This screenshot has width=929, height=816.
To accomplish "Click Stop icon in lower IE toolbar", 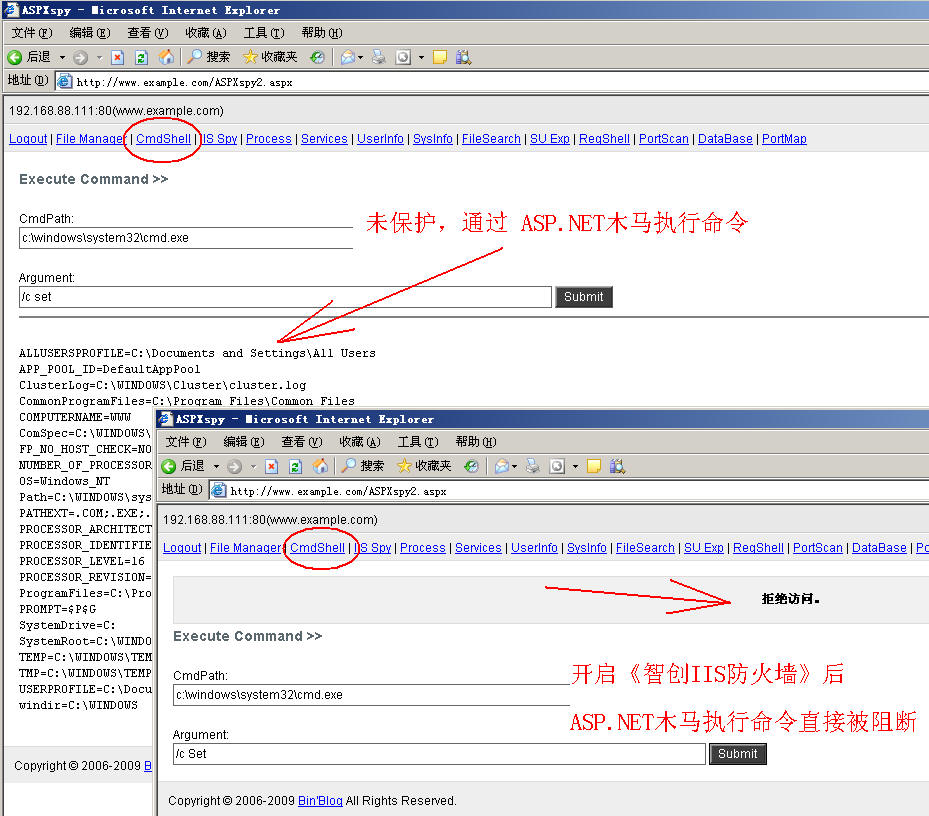I will (x=271, y=466).
